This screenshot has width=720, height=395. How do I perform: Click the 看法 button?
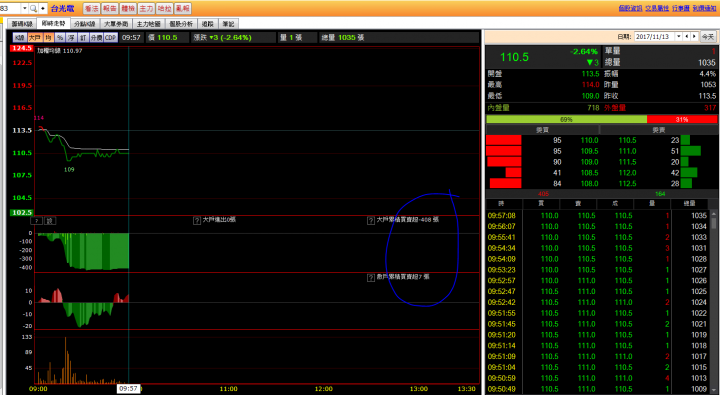click(x=91, y=8)
